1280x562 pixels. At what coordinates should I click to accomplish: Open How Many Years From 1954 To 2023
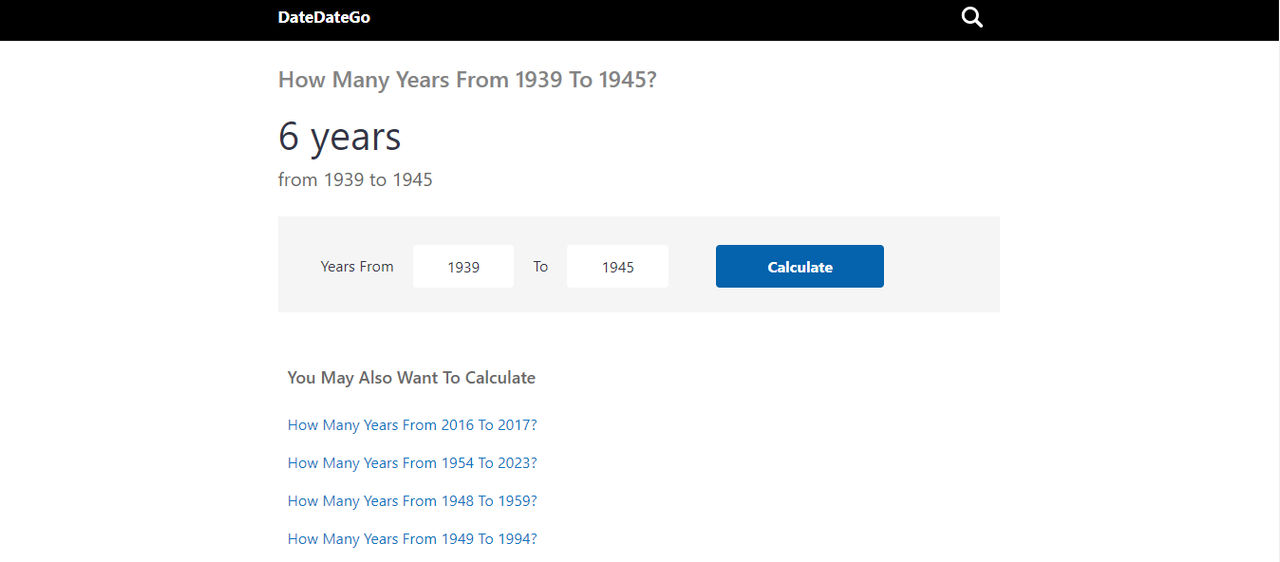pos(412,463)
